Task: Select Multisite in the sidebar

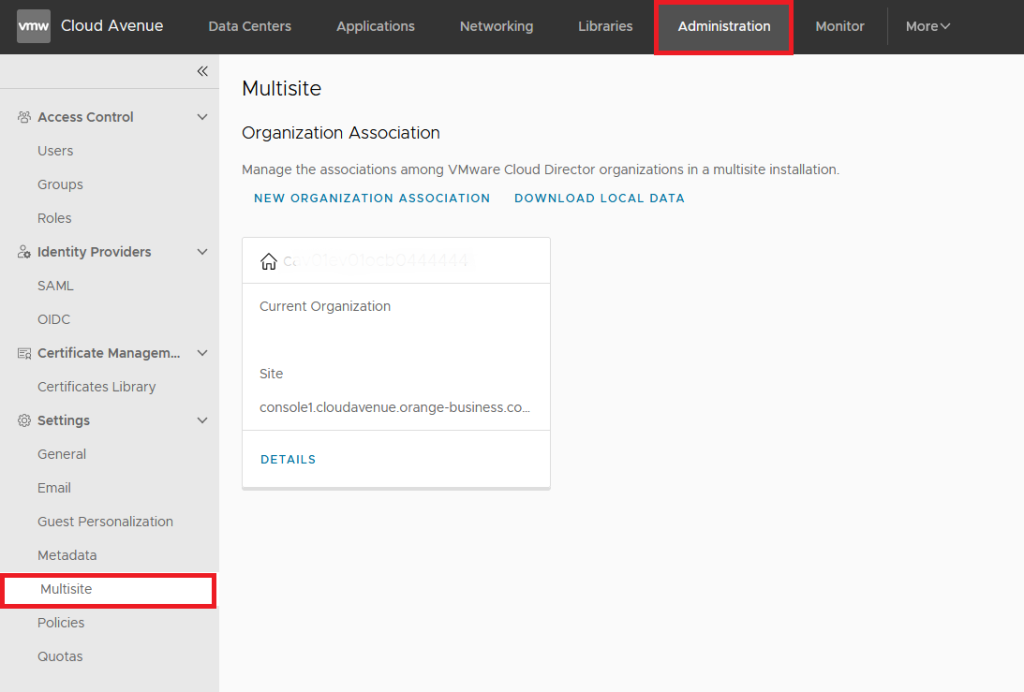Action: point(108,590)
